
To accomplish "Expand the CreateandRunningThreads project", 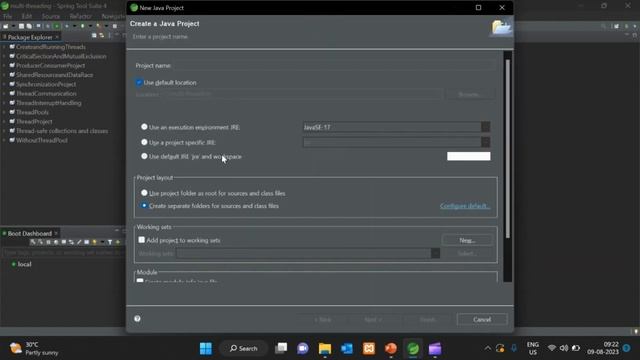I will point(4,47).
